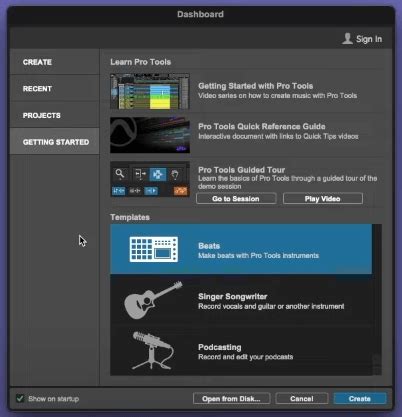Select the Beats template drum machine icon
The height and width of the screenshot is (417, 402).
click(x=154, y=249)
